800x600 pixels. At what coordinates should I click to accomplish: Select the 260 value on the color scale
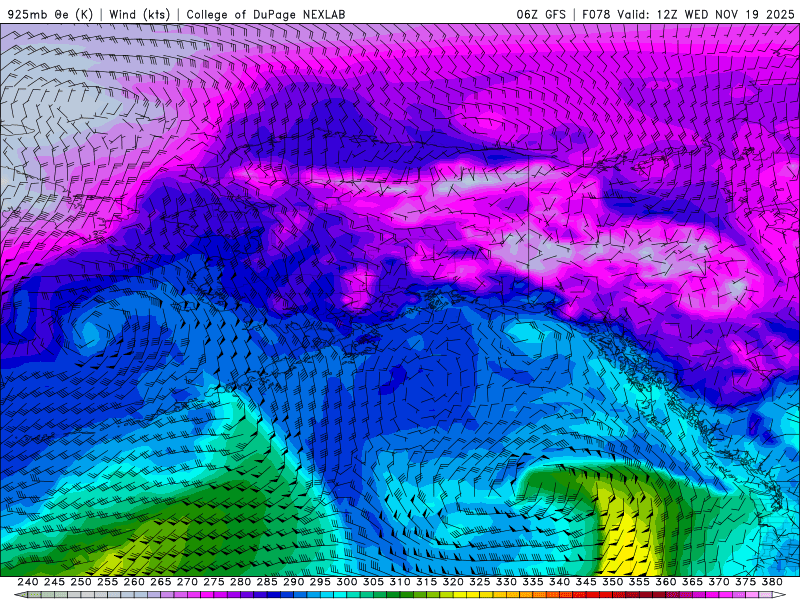[x=134, y=582]
